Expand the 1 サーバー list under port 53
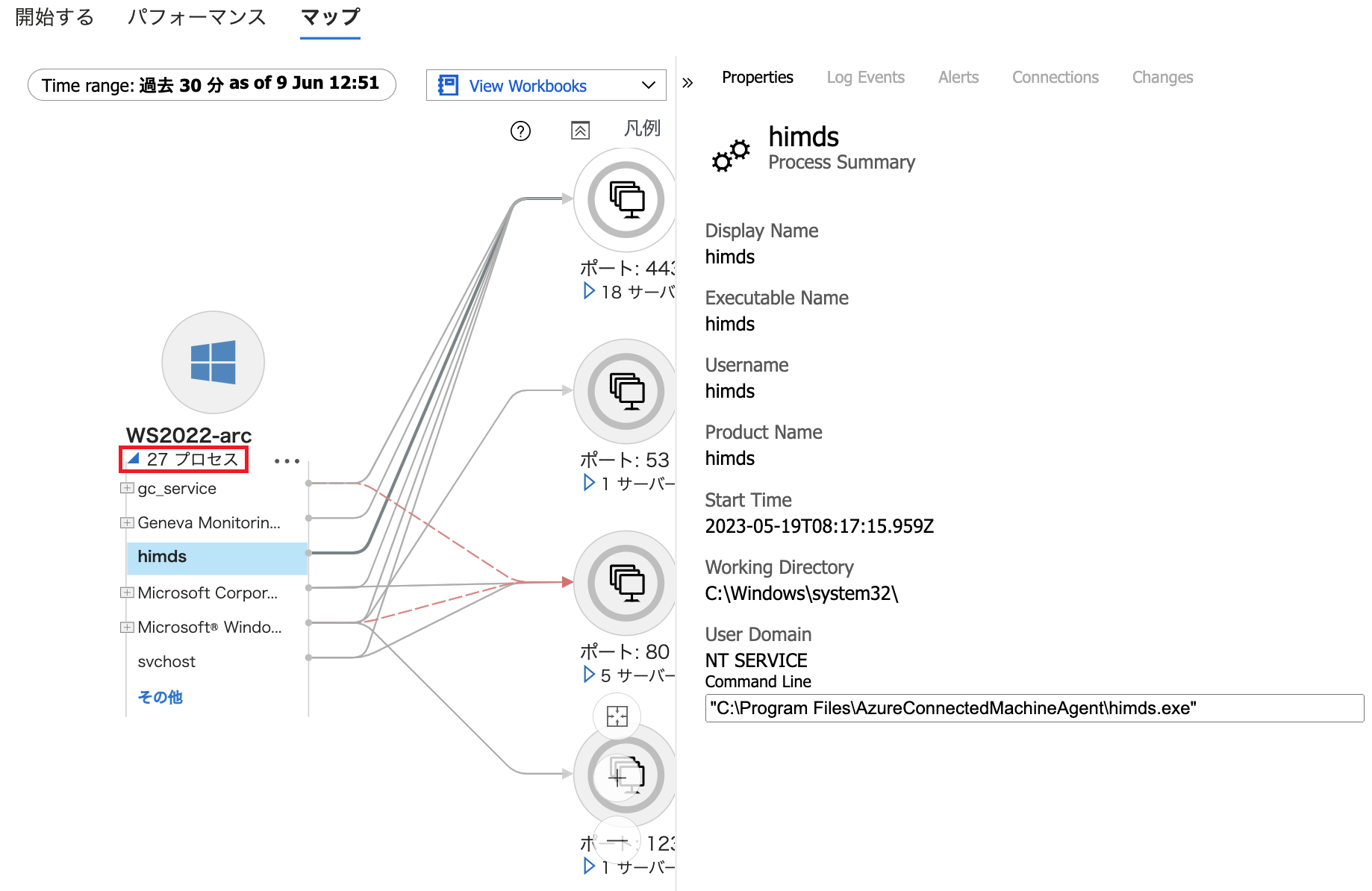Viewport: 1372px width, 891px height. pos(589,483)
